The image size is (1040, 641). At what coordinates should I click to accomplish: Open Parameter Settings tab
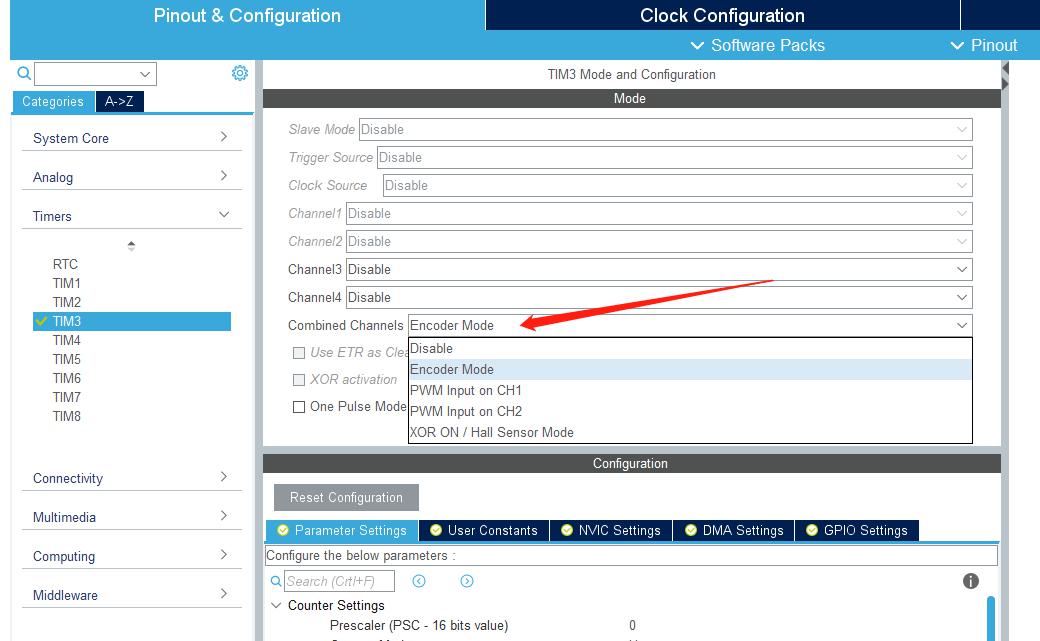coord(342,530)
